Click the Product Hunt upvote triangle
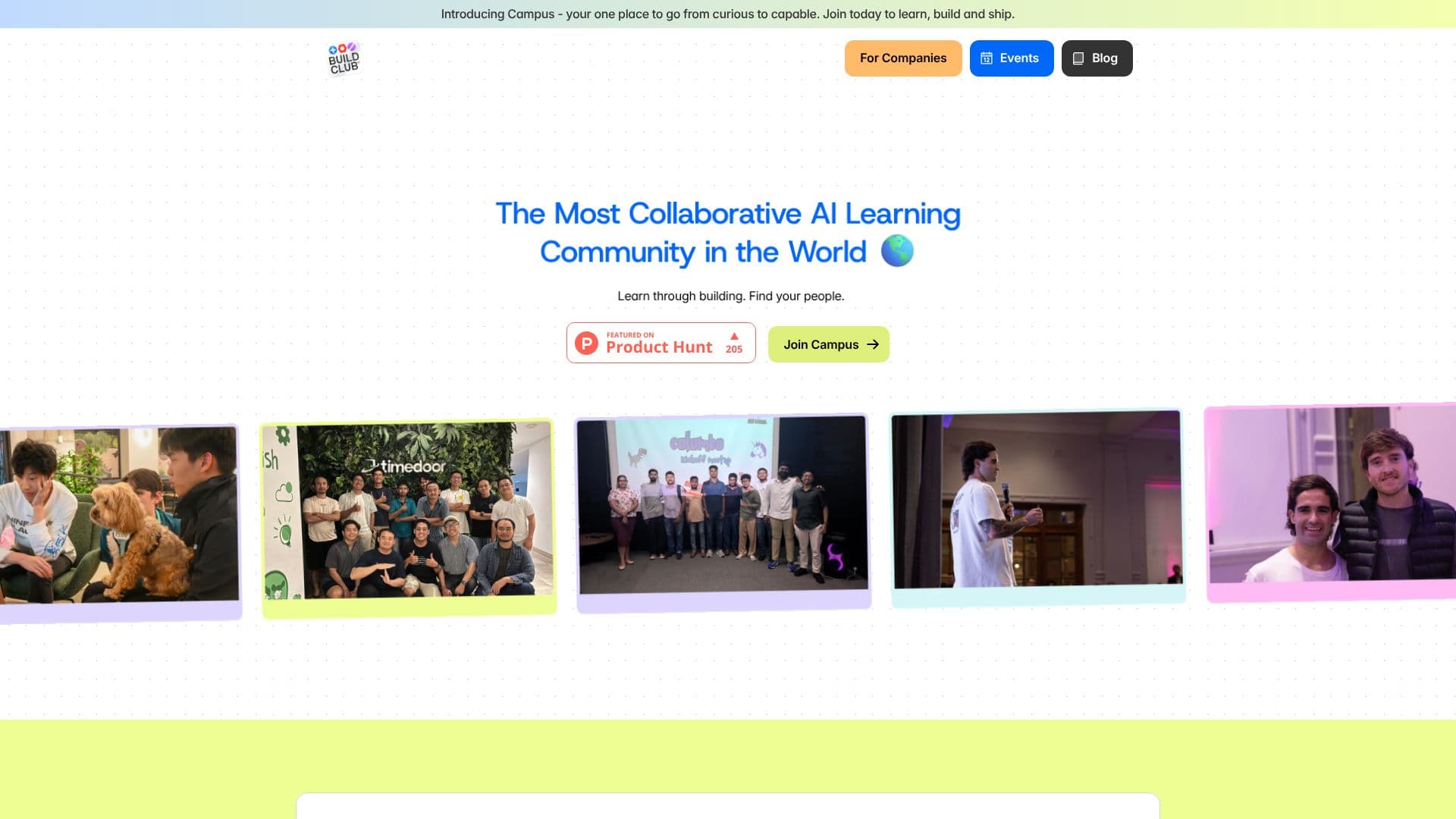This screenshot has height=819, width=1456. (x=733, y=336)
